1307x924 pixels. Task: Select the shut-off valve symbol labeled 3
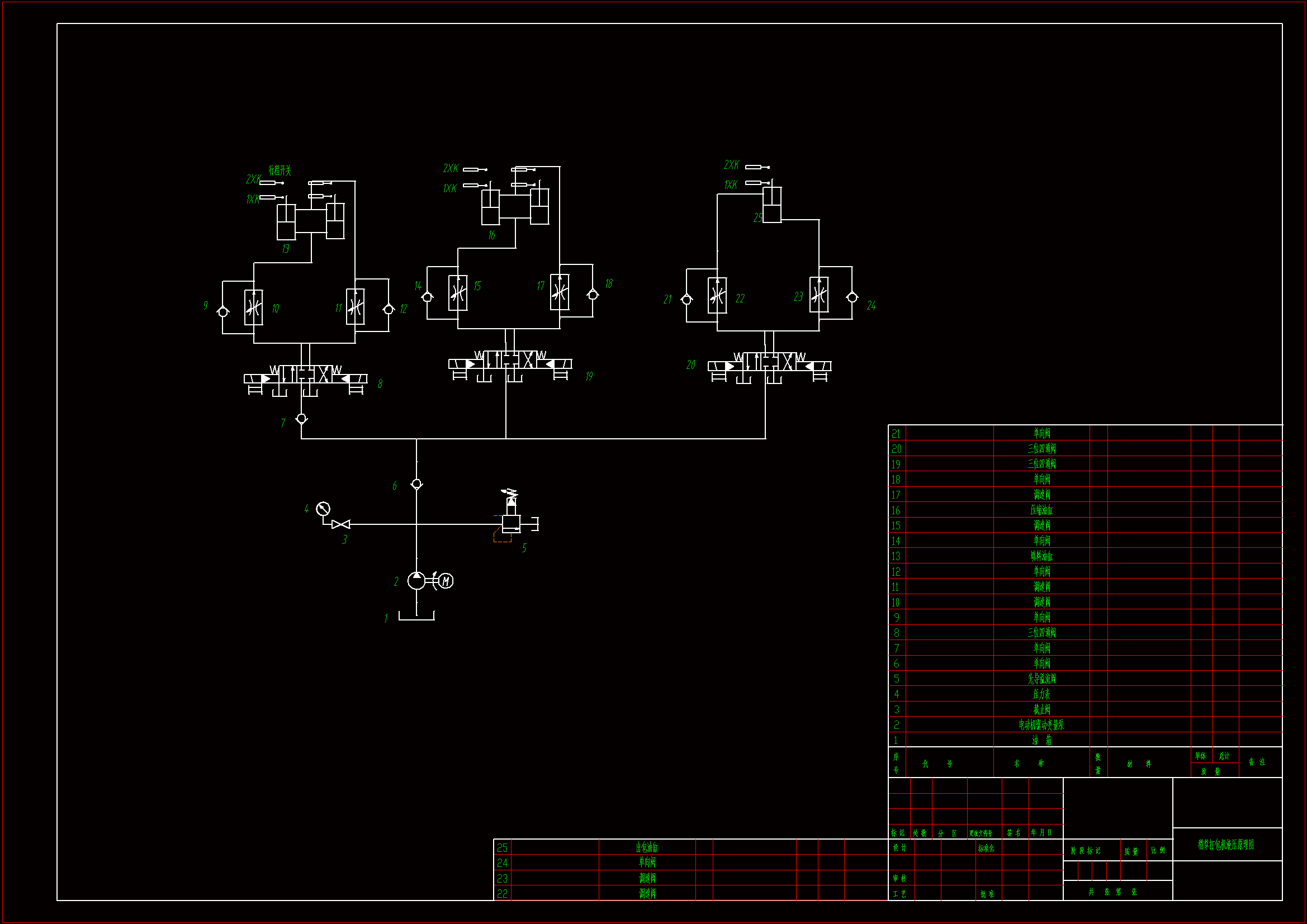point(340,524)
